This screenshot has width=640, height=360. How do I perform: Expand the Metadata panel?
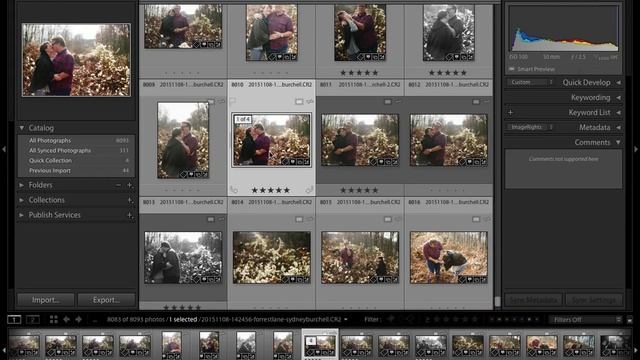coord(618,127)
